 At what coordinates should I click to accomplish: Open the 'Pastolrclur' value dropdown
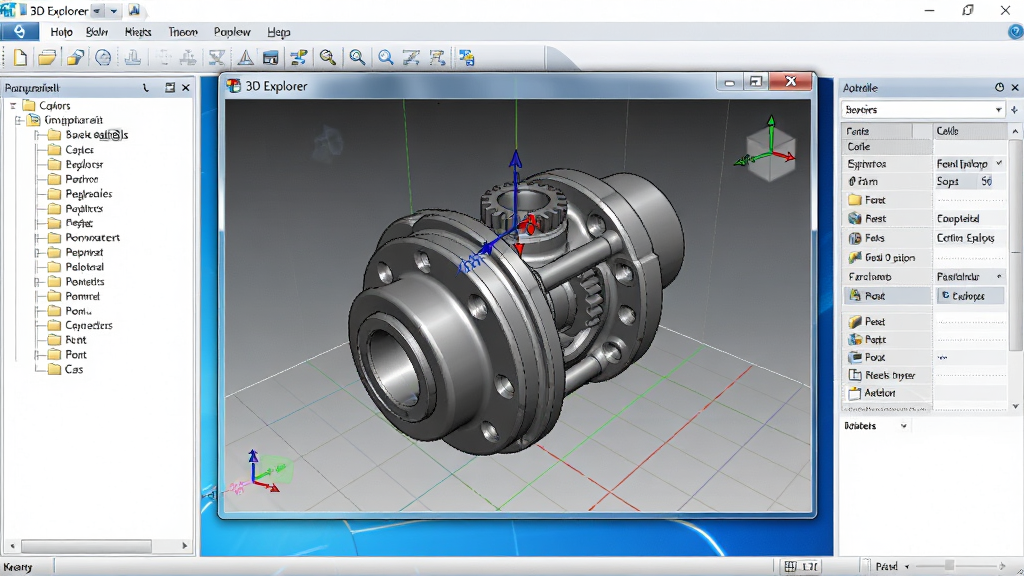point(999,277)
